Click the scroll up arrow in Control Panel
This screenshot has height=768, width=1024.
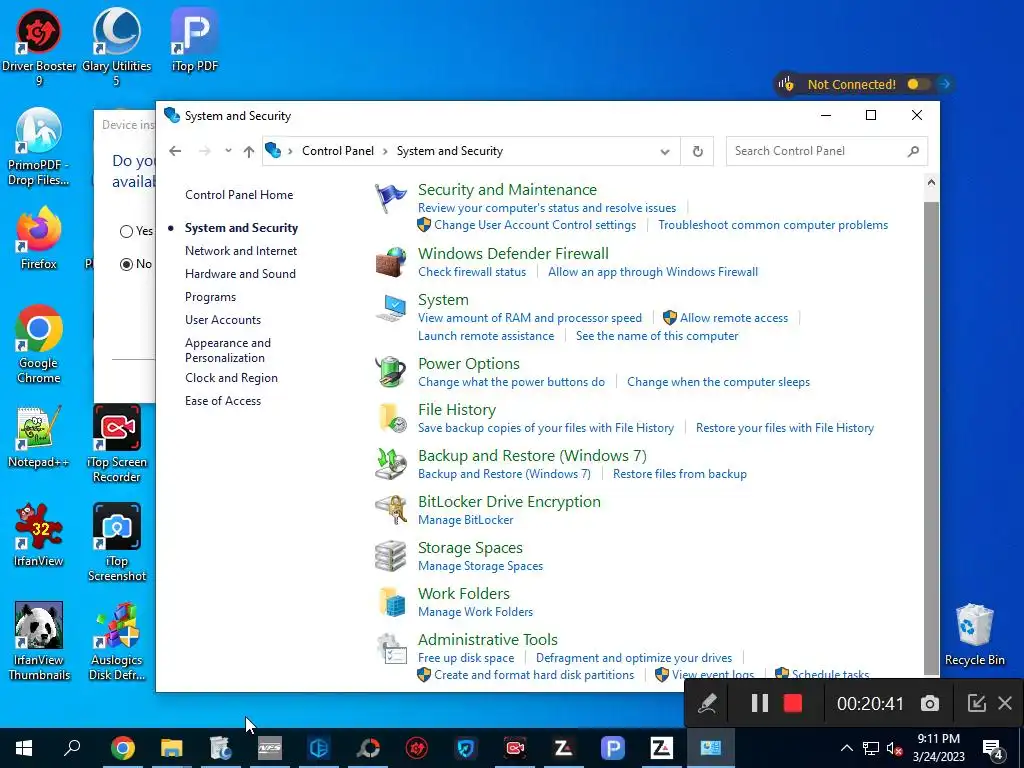(931, 183)
